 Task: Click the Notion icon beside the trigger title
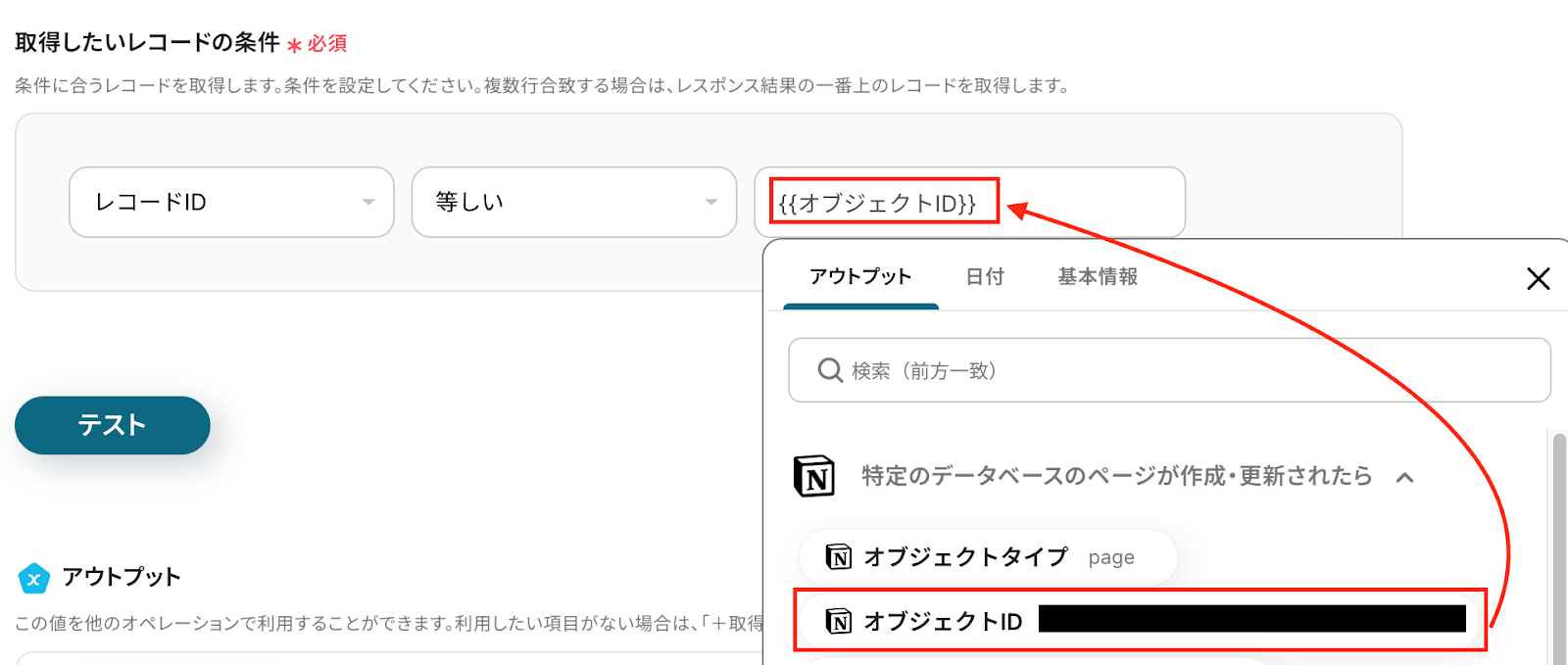[813, 477]
